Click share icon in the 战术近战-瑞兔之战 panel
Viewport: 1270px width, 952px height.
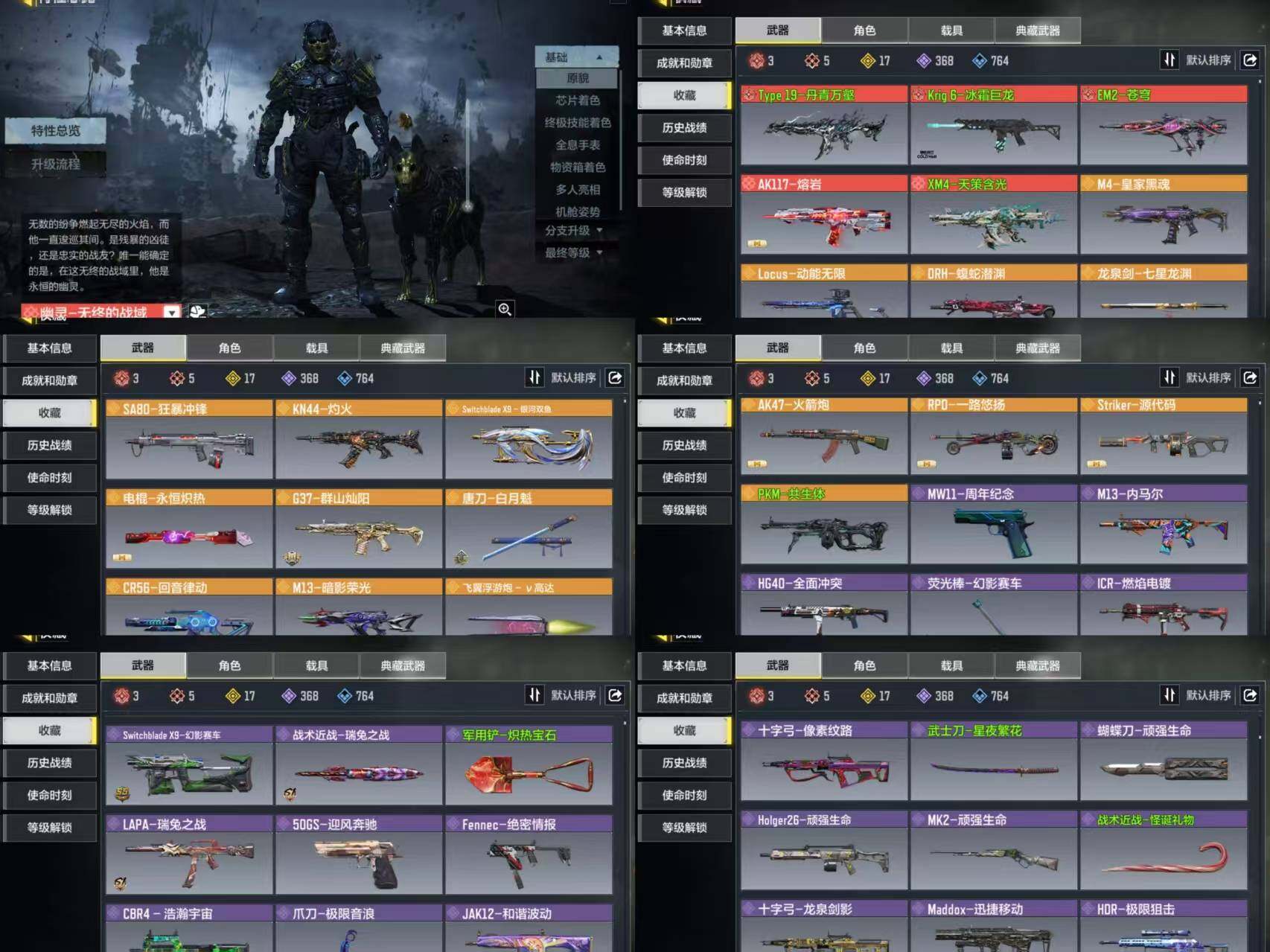pyautogui.click(x=615, y=695)
